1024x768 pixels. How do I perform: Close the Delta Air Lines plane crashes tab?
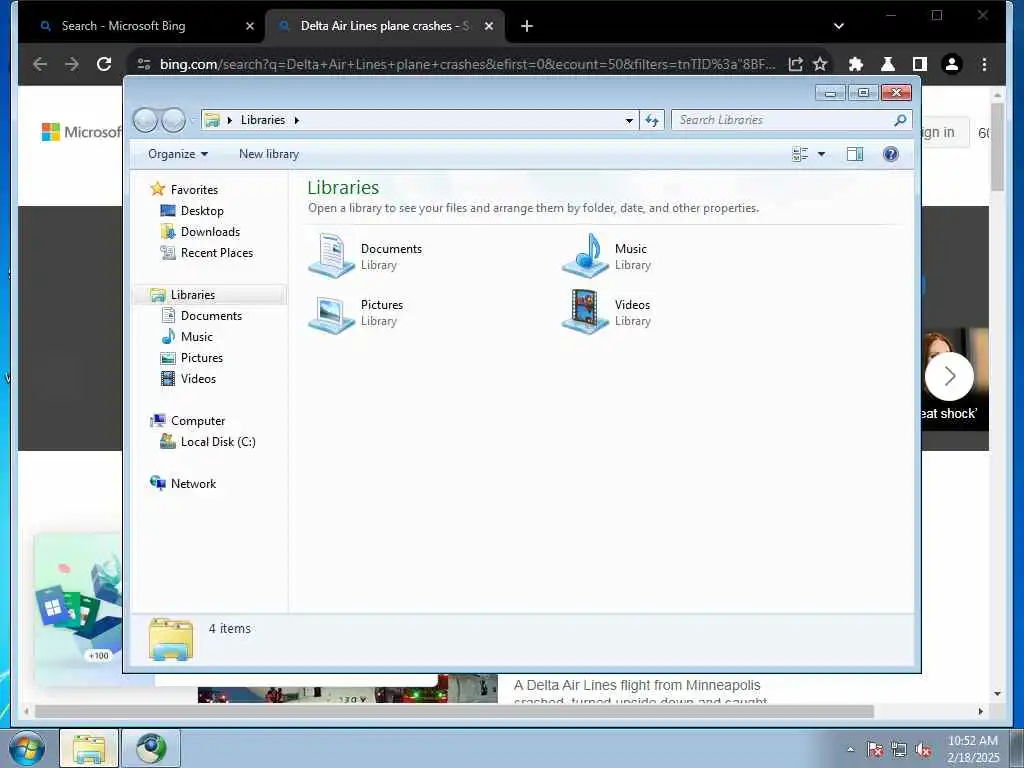(488, 26)
